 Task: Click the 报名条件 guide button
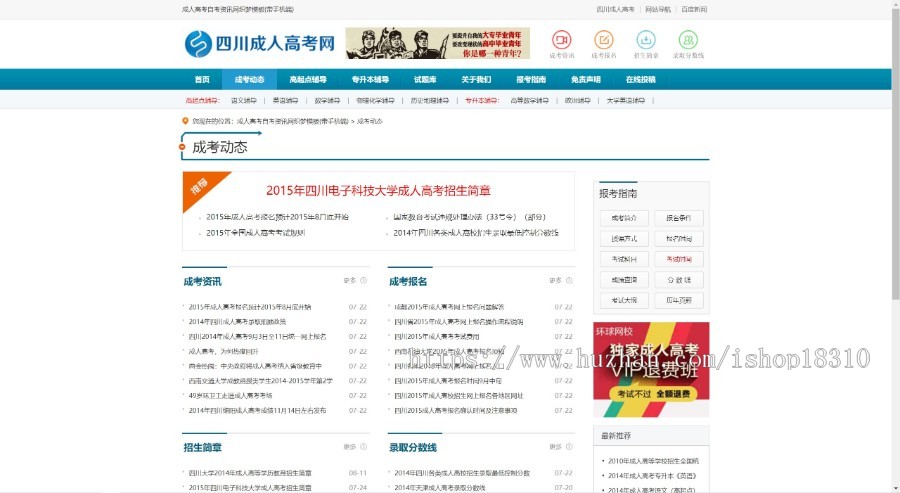678,218
